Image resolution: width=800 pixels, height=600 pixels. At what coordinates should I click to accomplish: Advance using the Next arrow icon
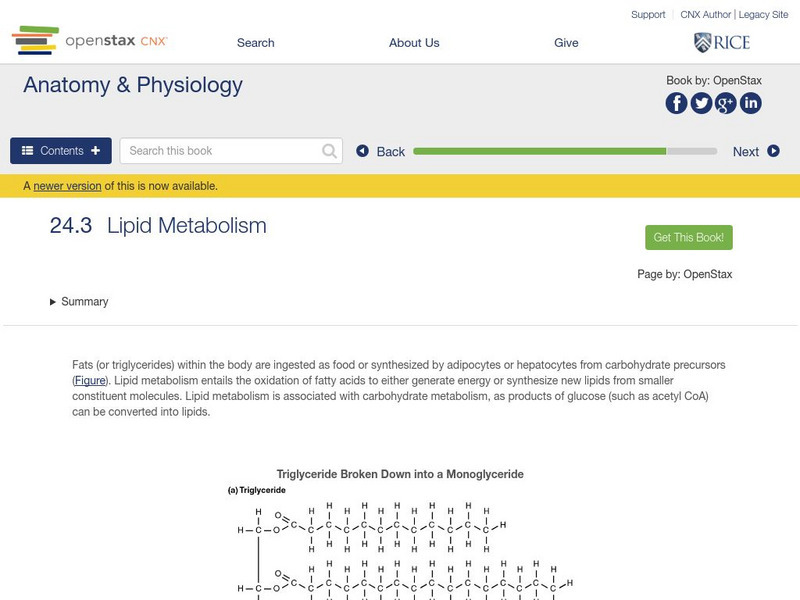click(771, 150)
